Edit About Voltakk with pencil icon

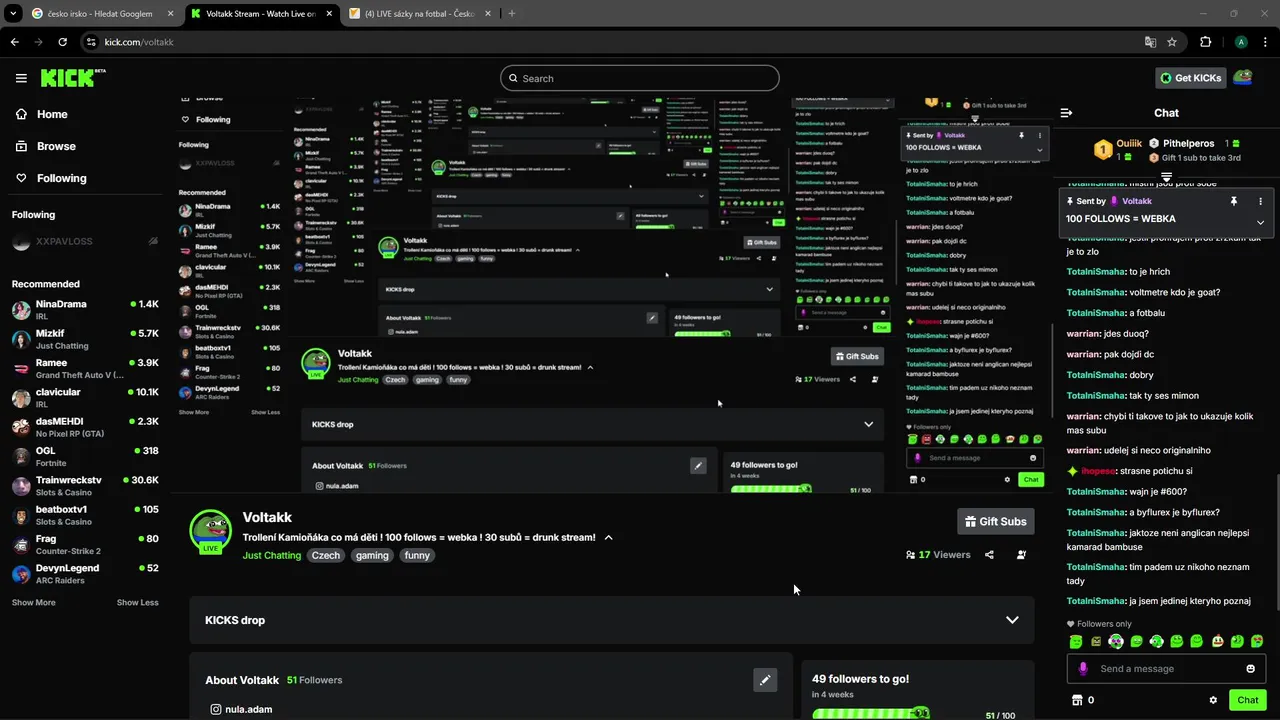765,680
